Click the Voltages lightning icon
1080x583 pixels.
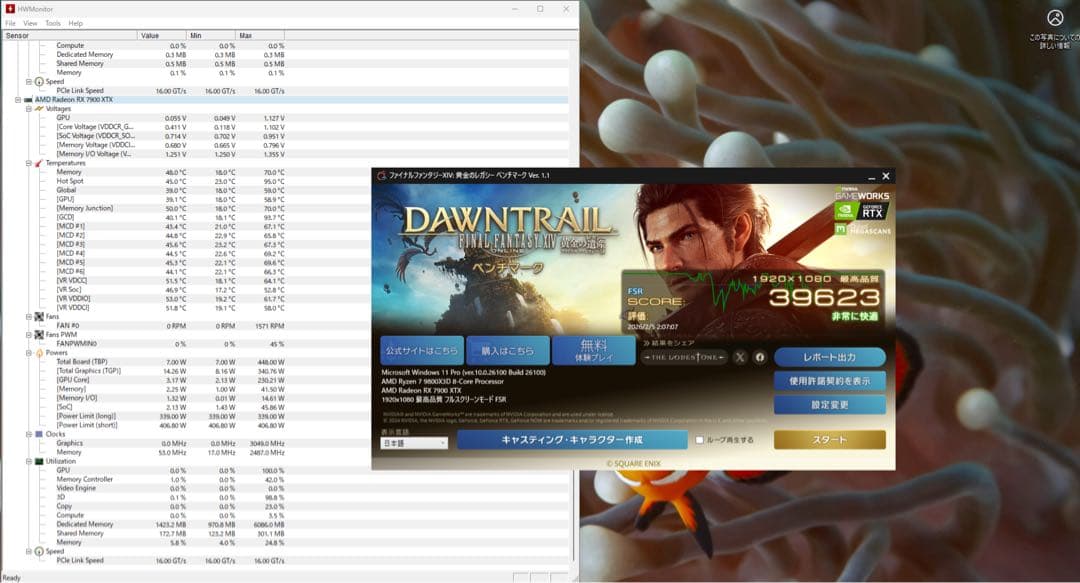coord(39,109)
